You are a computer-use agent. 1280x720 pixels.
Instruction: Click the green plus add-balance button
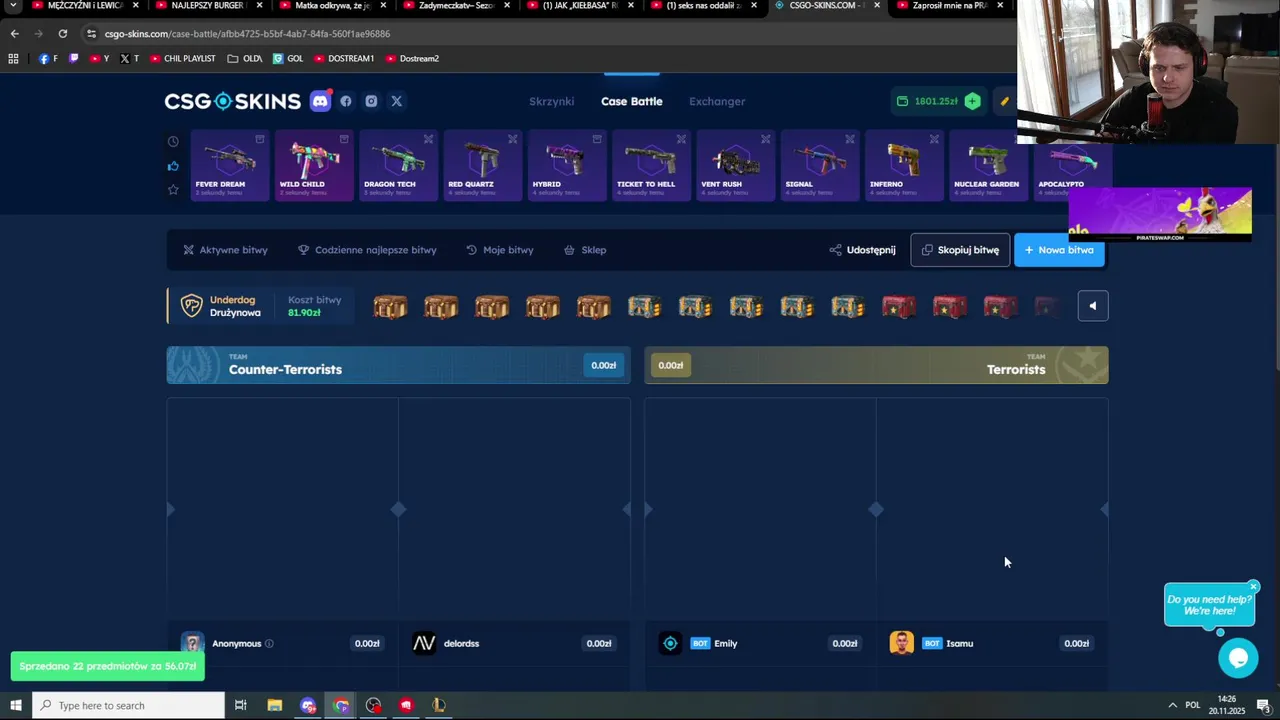pyautogui.click(x=972, y=101)
